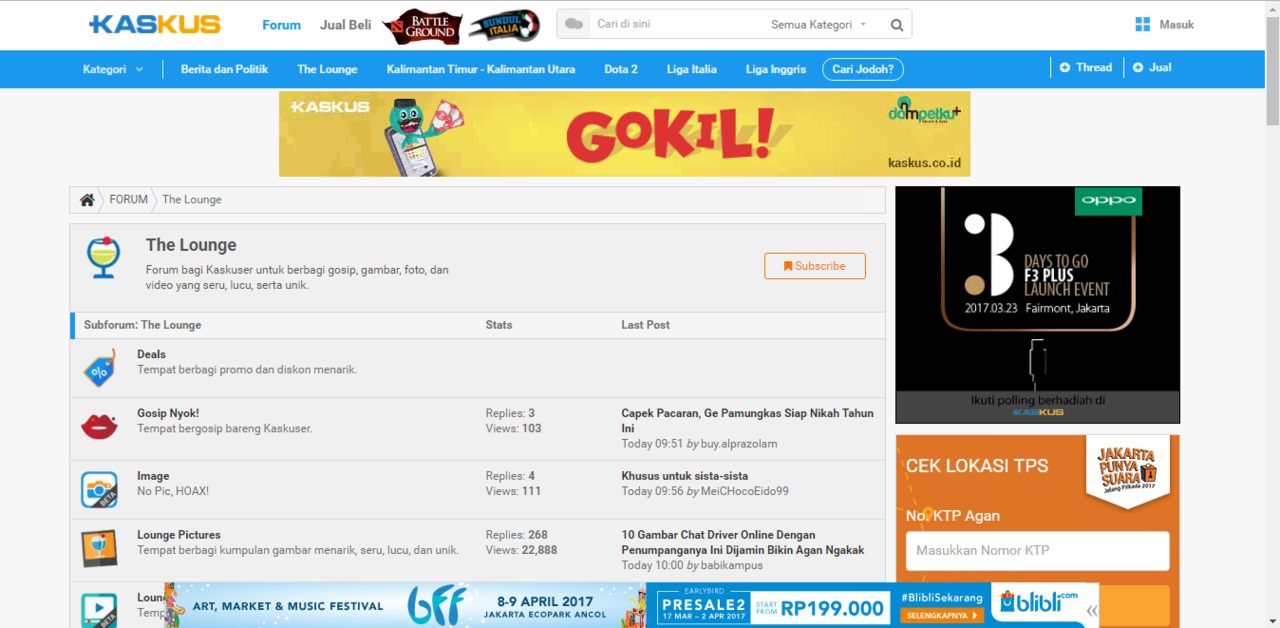Open the Gosip Nyok! subforum link

168,413
